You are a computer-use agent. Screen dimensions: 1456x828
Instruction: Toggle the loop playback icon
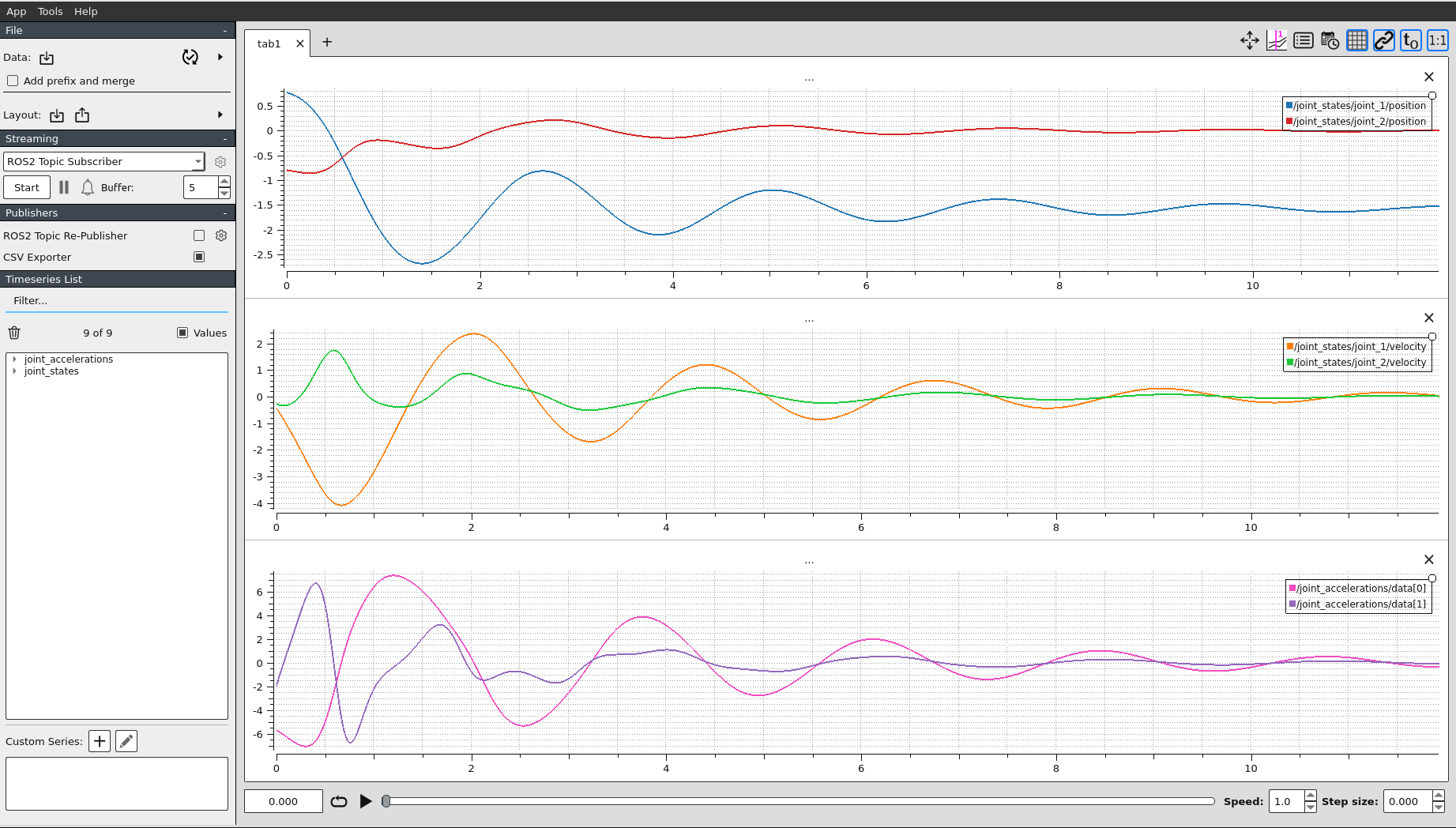point(339,801)
